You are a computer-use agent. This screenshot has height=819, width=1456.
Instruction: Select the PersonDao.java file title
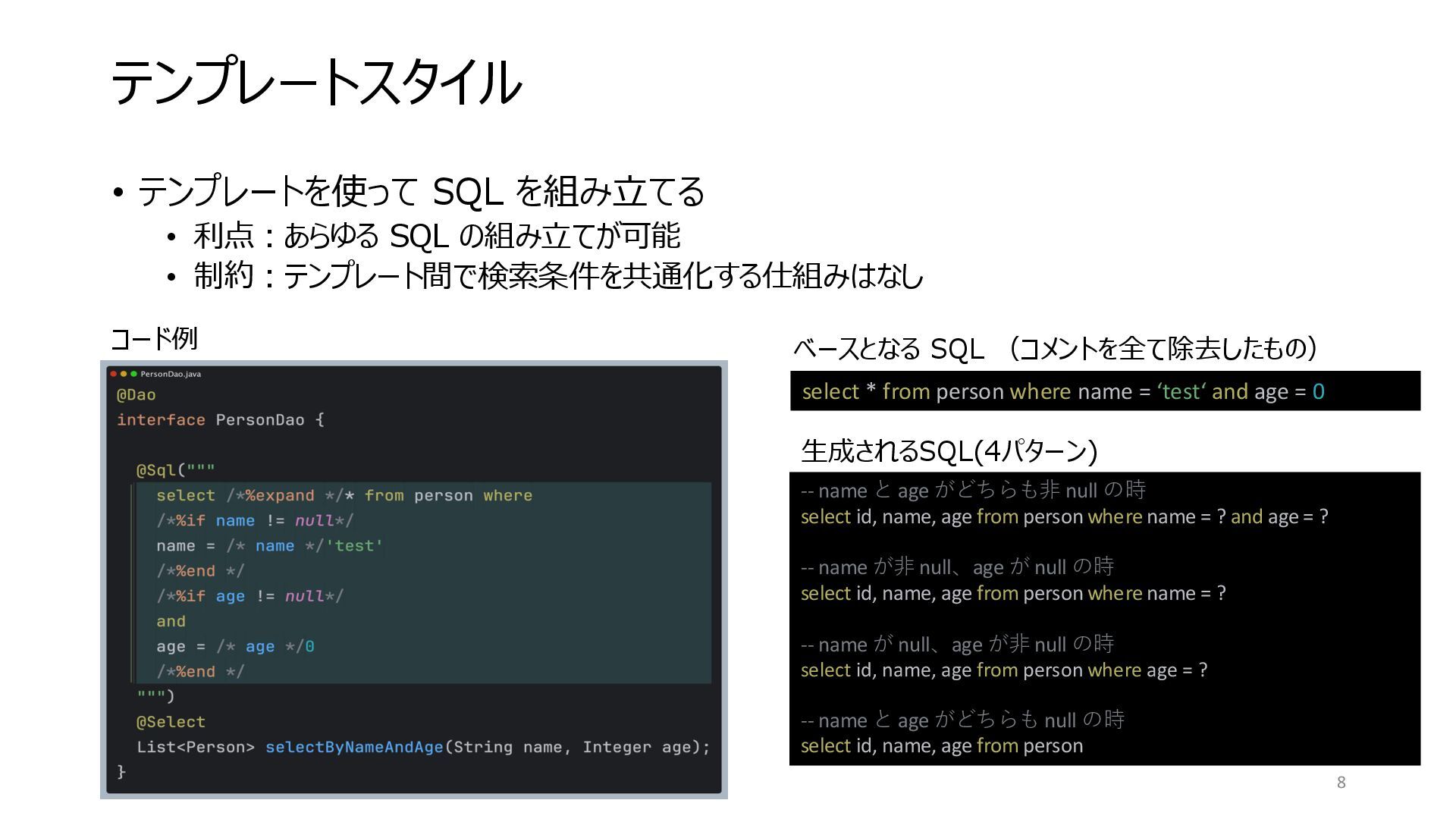click(x=171, y=374)
